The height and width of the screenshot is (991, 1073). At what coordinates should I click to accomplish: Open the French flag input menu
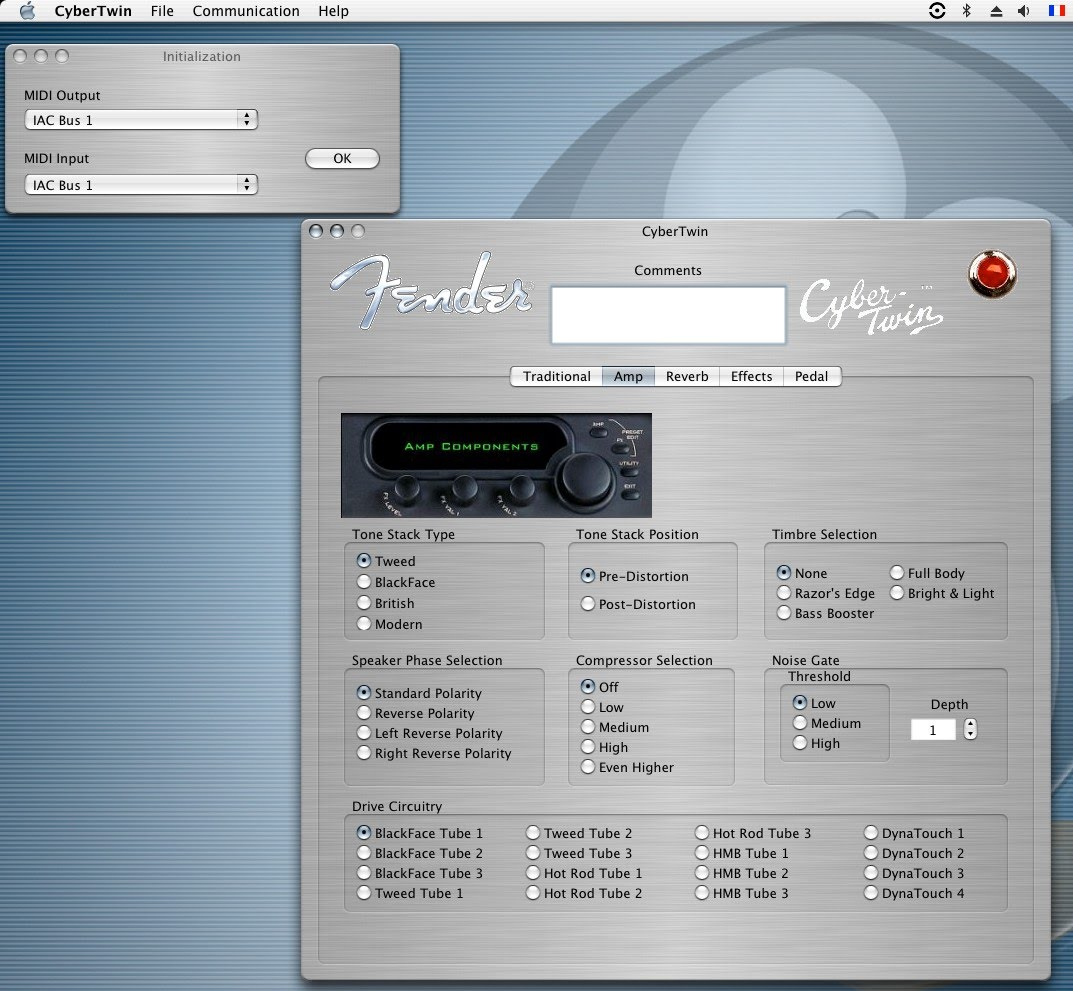(x=1056, y=11)
